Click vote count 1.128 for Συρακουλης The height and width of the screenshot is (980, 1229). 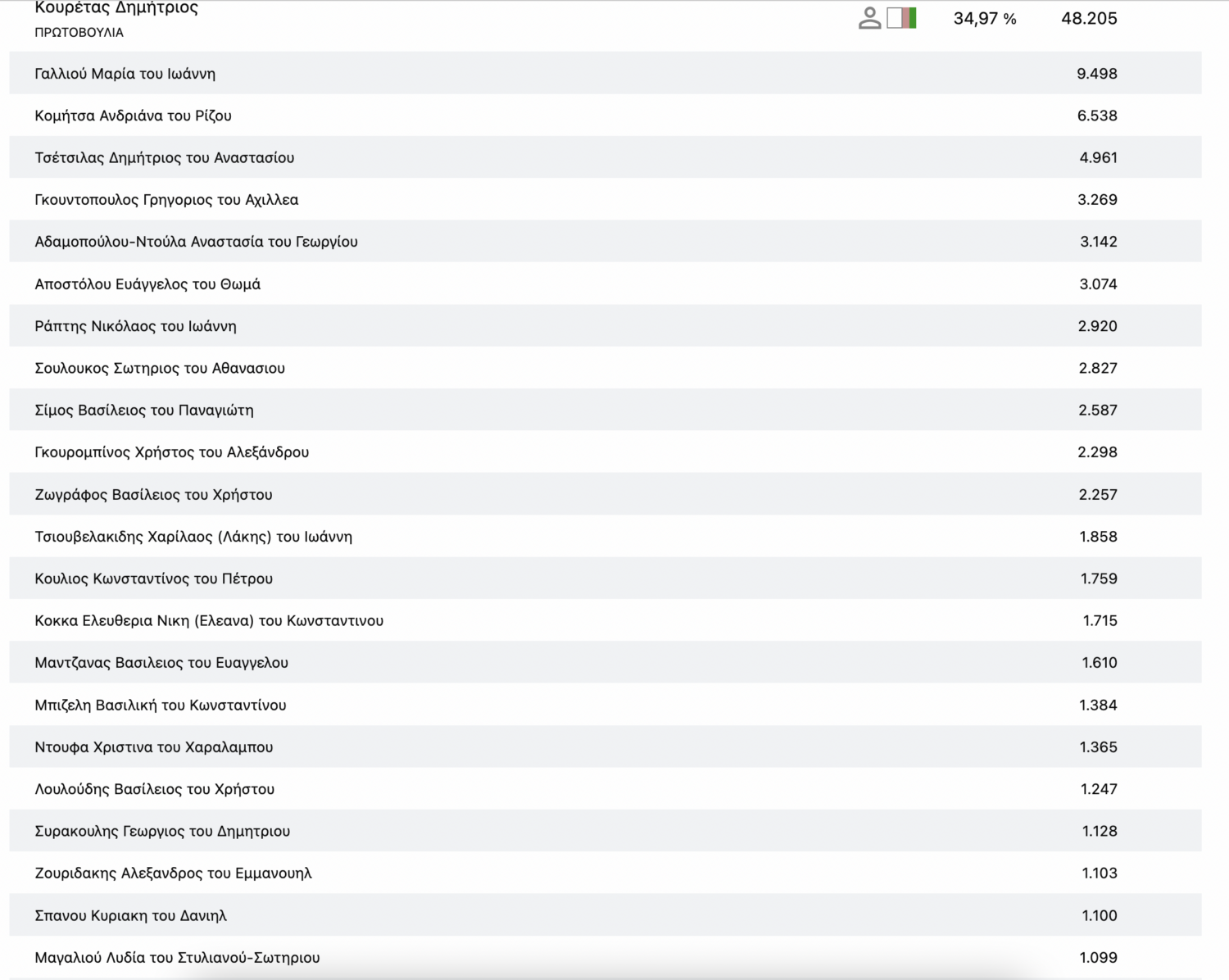pyautogui.click(x=1099, y=832)
